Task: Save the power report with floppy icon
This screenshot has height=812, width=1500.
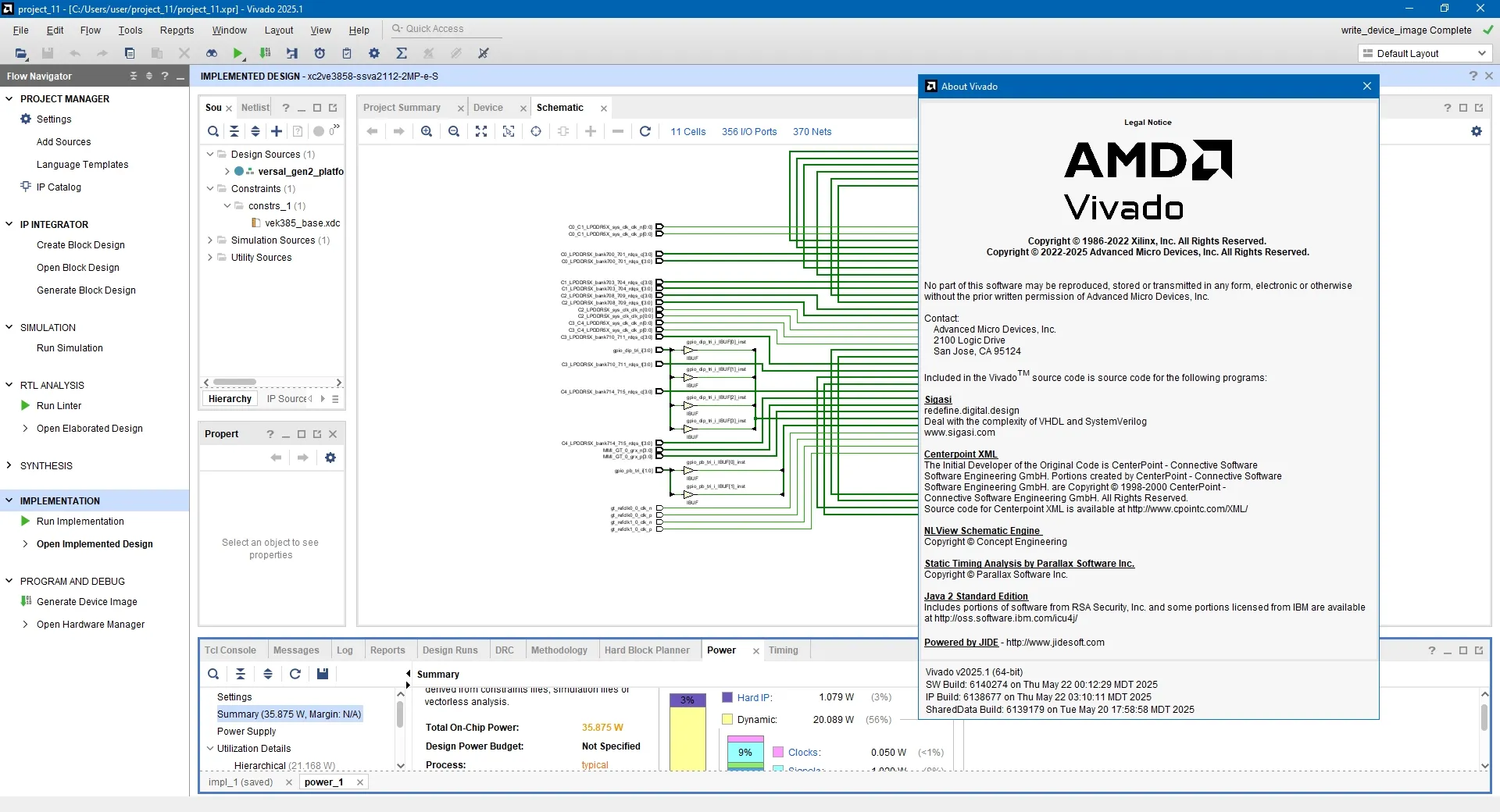Action: point(323,674)
